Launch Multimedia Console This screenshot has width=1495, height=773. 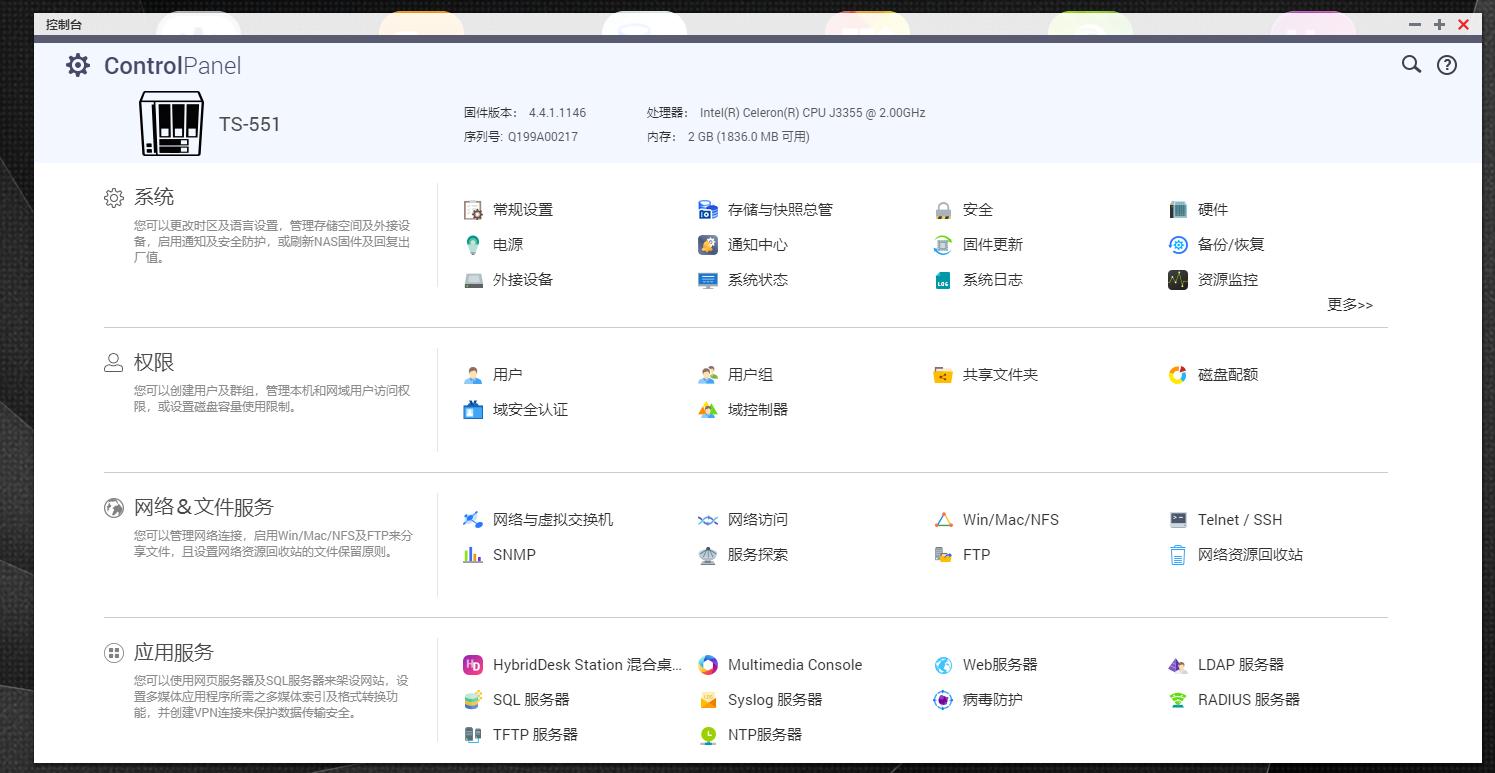tap(795, 664)
